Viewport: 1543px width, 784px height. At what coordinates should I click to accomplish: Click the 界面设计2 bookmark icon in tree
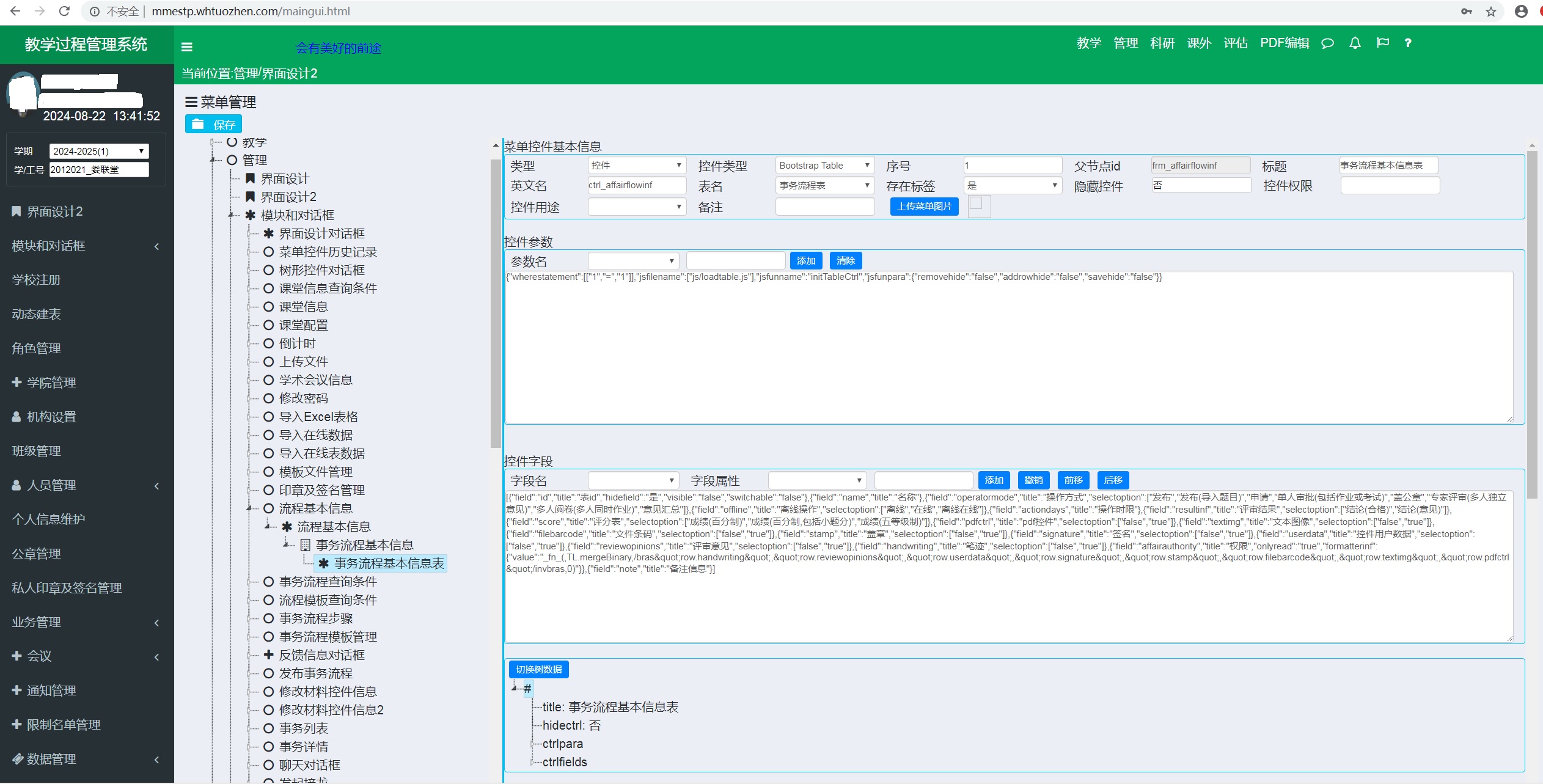point(250,197)
